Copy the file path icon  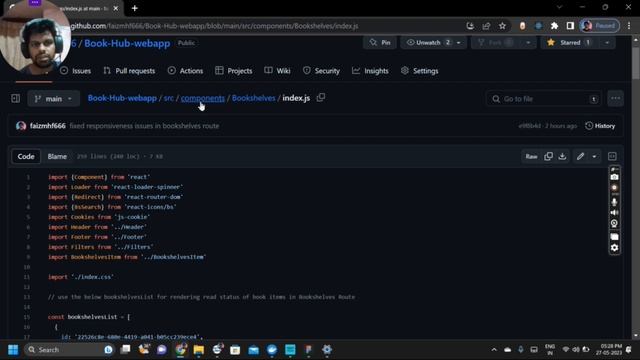(321, 98)
